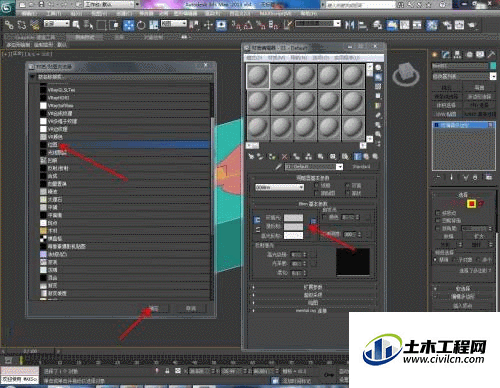Click Cancel button in Material/Map Browser
Screen dimensions: 500x388
click(x=191, y=309)
